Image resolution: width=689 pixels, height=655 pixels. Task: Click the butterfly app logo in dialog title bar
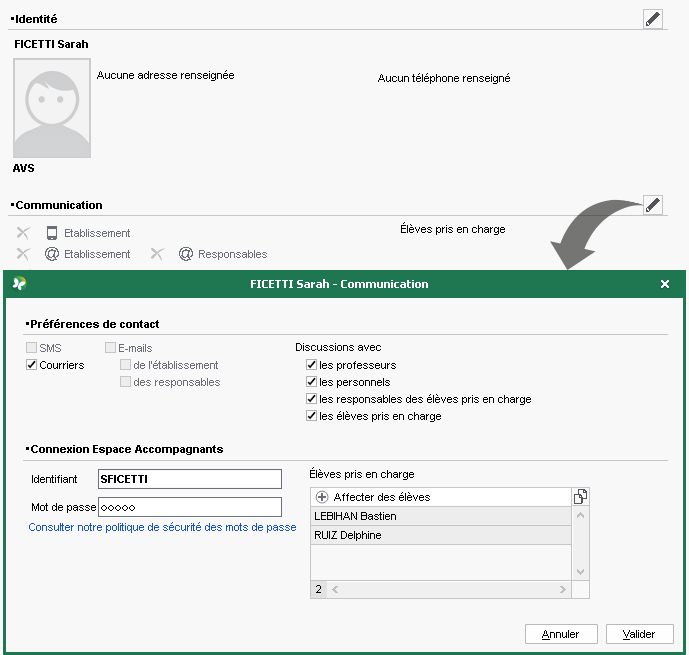19,284
